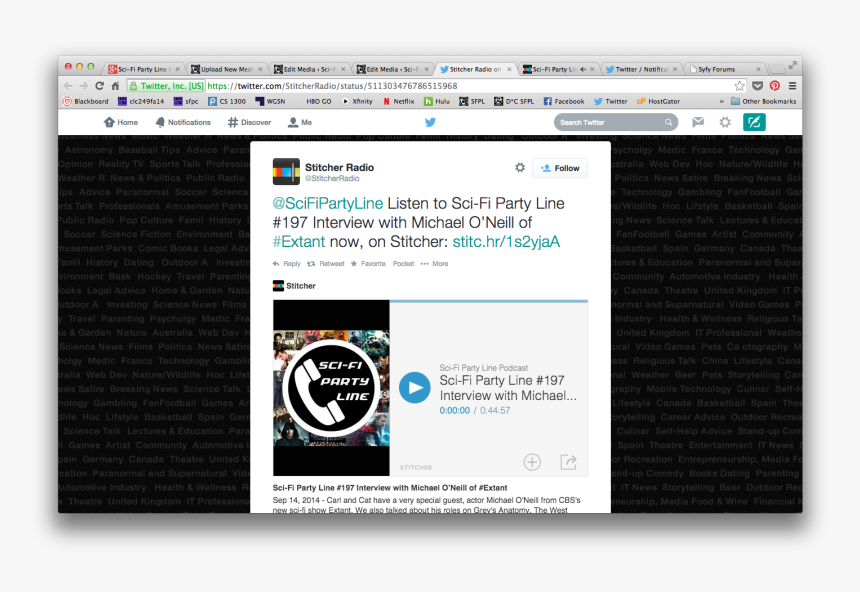The image size is (860, 592).
Task: Click the Stitcher Radio profile avatar
Action: 286,172
